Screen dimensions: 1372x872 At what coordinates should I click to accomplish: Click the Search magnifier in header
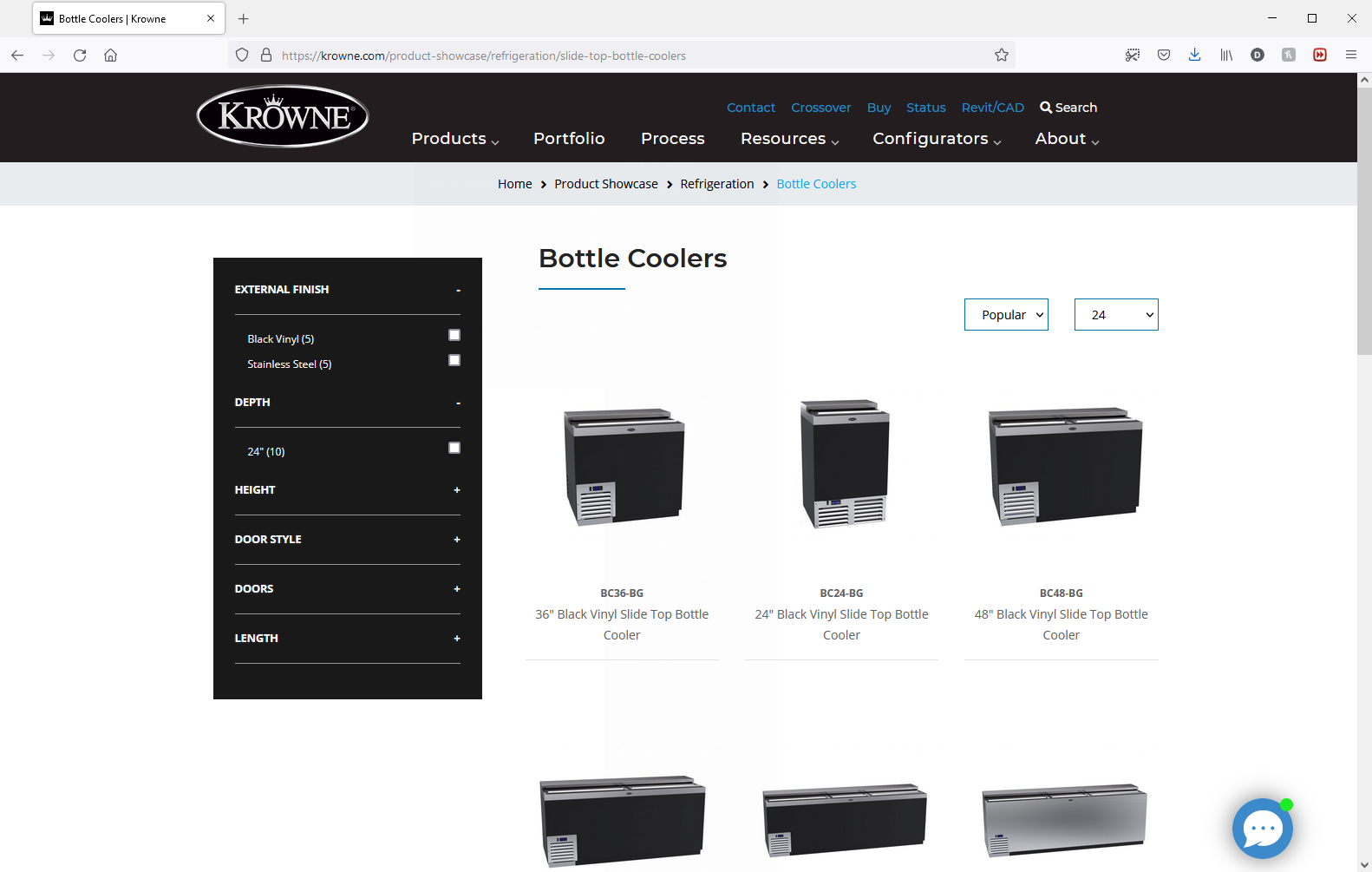click(1068, 108)
